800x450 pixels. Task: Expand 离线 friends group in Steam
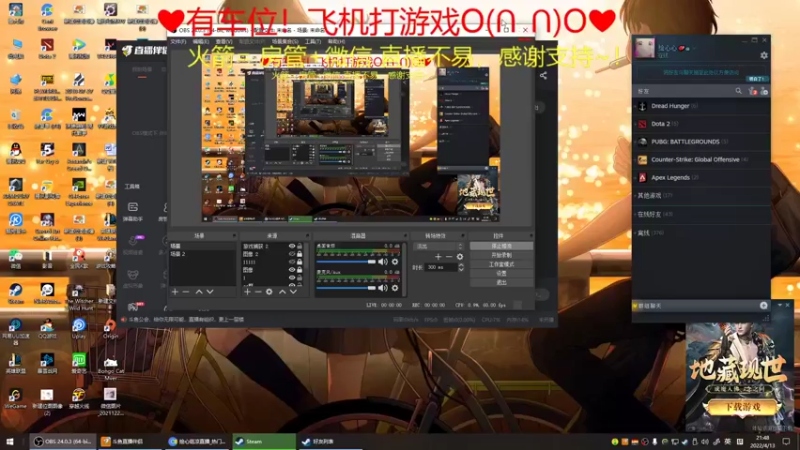701,233
